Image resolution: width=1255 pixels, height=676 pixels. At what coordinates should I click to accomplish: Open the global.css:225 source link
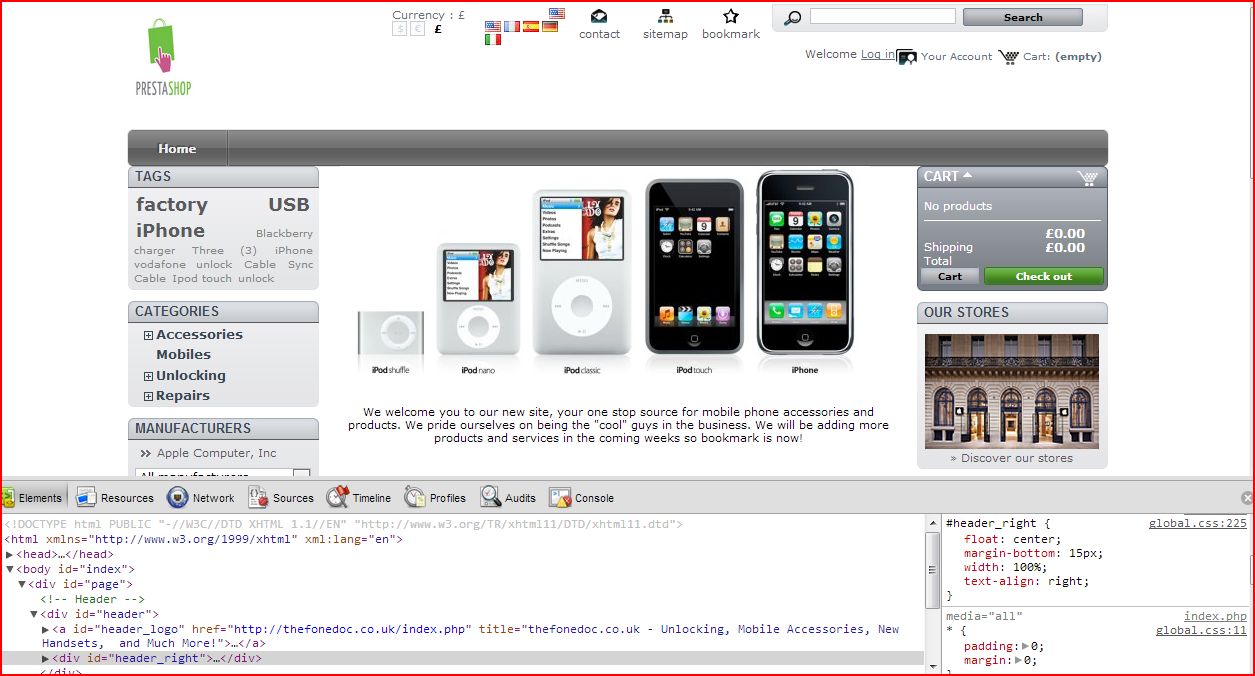[1197, 523]
